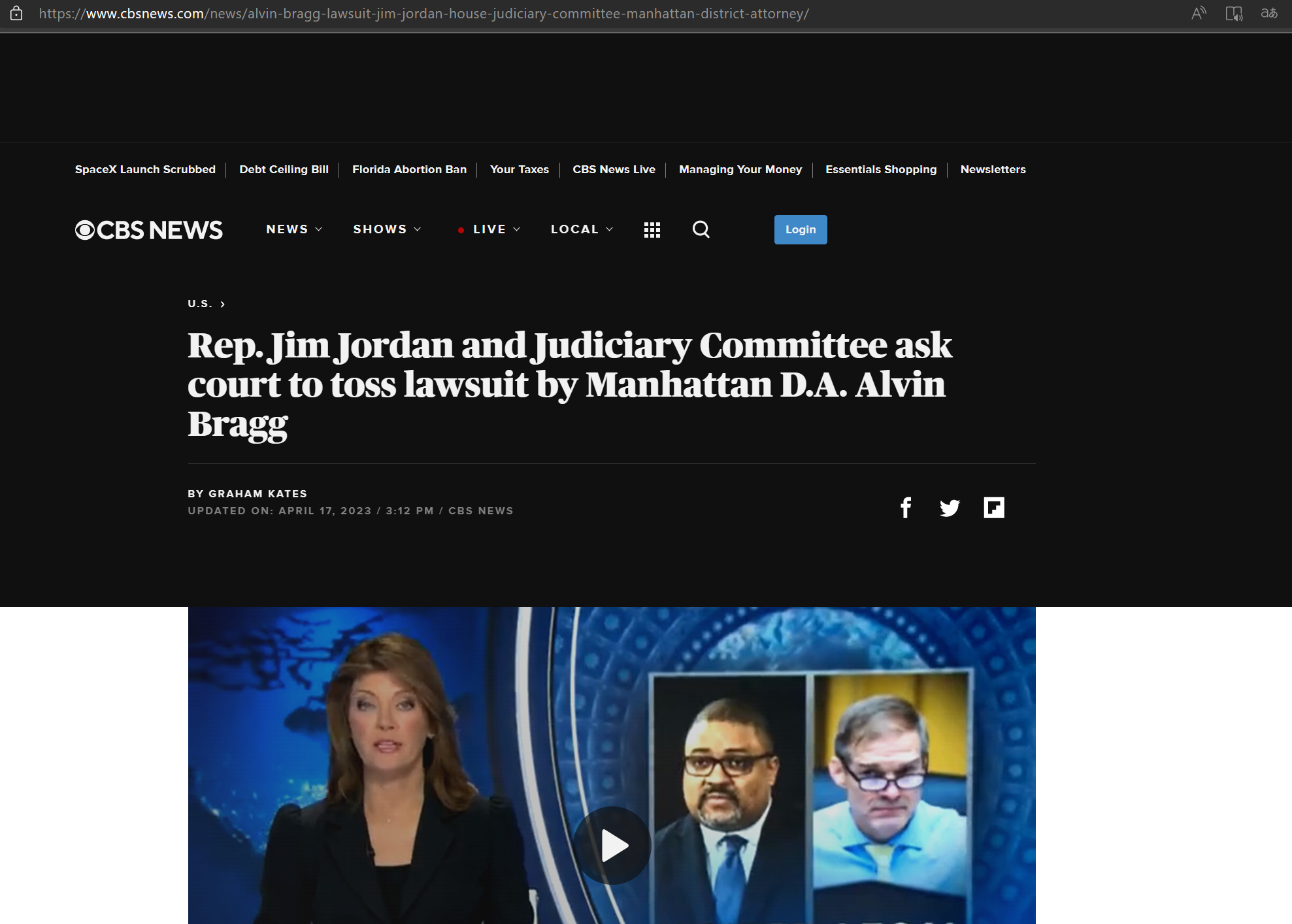Open Debt Ceiling Bill link
The width and height of the screenshot is (1292, 924).
click(x=284, y=169)
